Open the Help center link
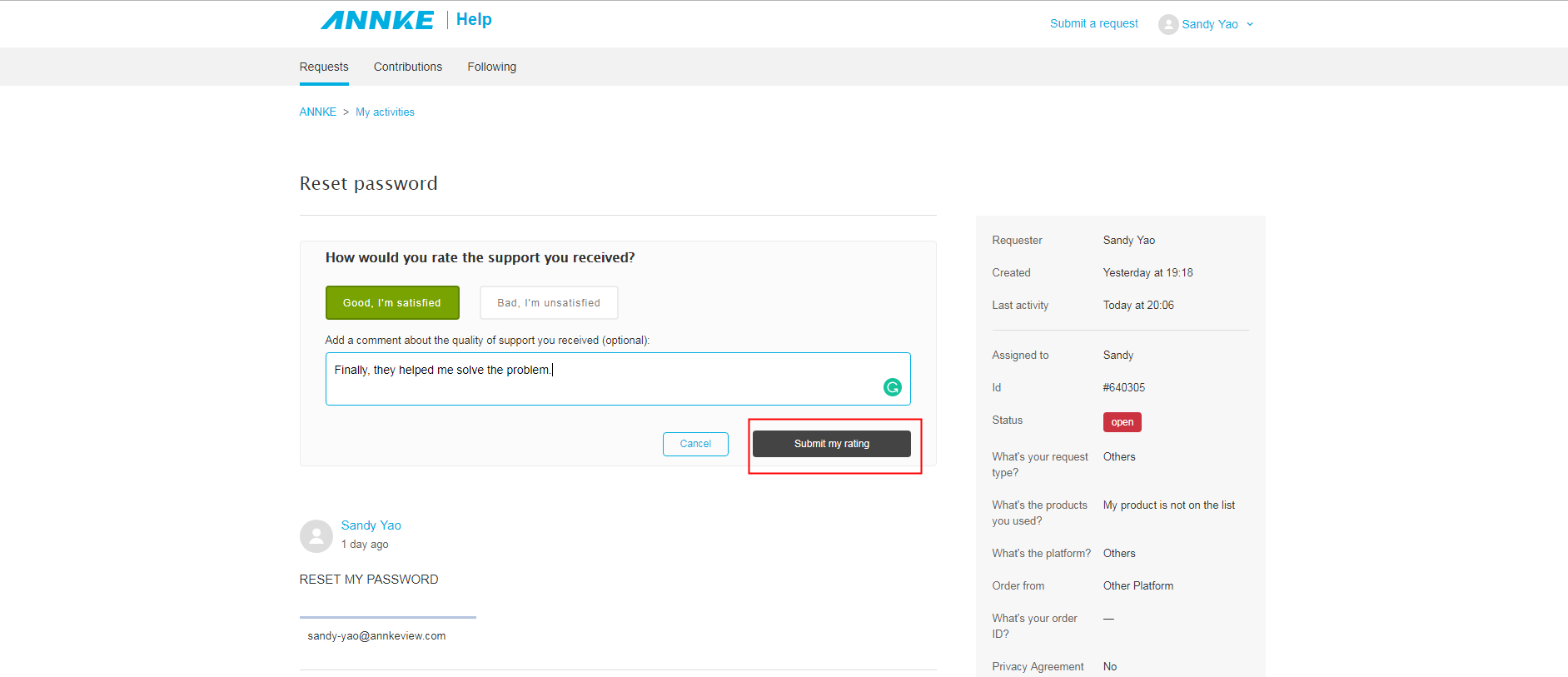Image resolution: width=1568 pixels, height=677 pixels. 474,19
